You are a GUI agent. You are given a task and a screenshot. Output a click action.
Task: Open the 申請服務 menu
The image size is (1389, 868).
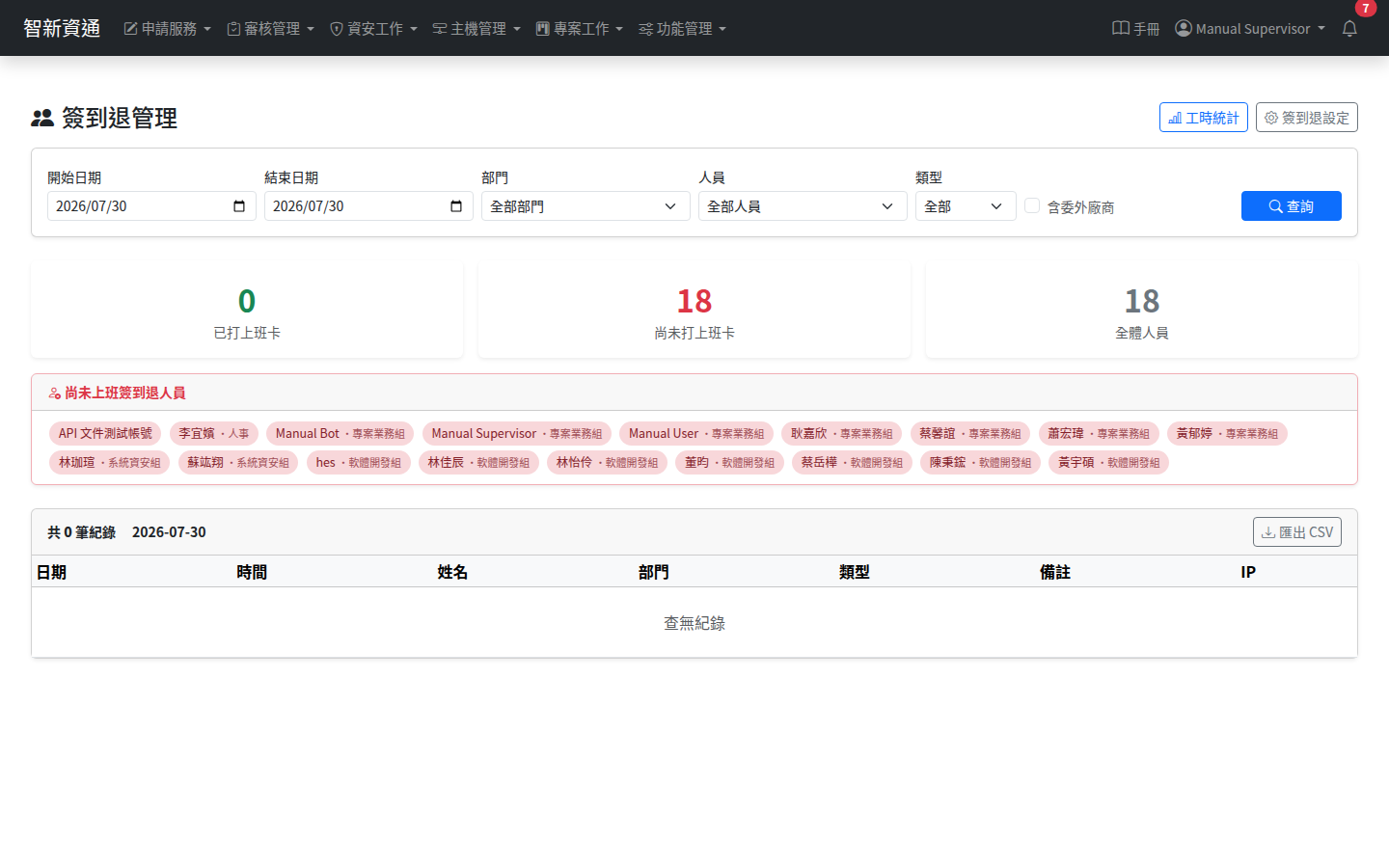[x=168, y=29]
